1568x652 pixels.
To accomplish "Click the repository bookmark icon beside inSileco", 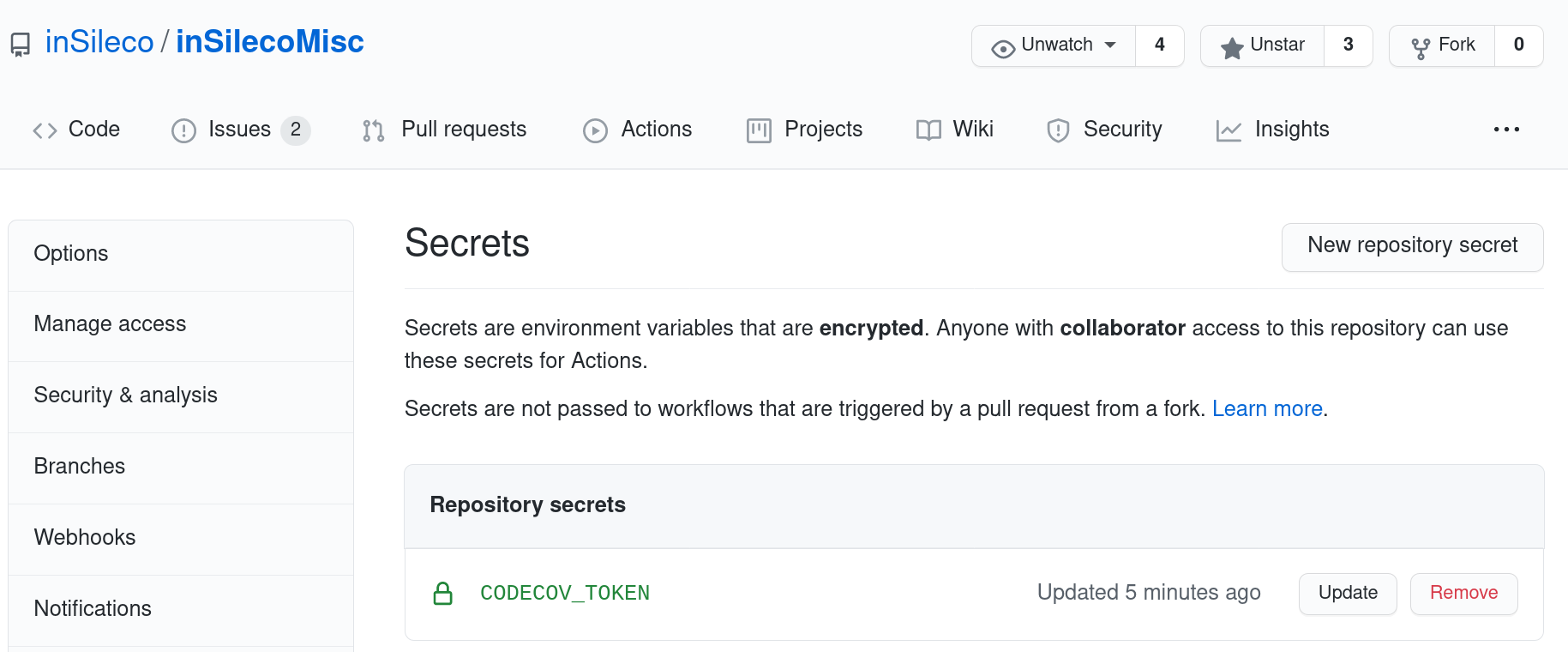I will click(x=19, y=42).
